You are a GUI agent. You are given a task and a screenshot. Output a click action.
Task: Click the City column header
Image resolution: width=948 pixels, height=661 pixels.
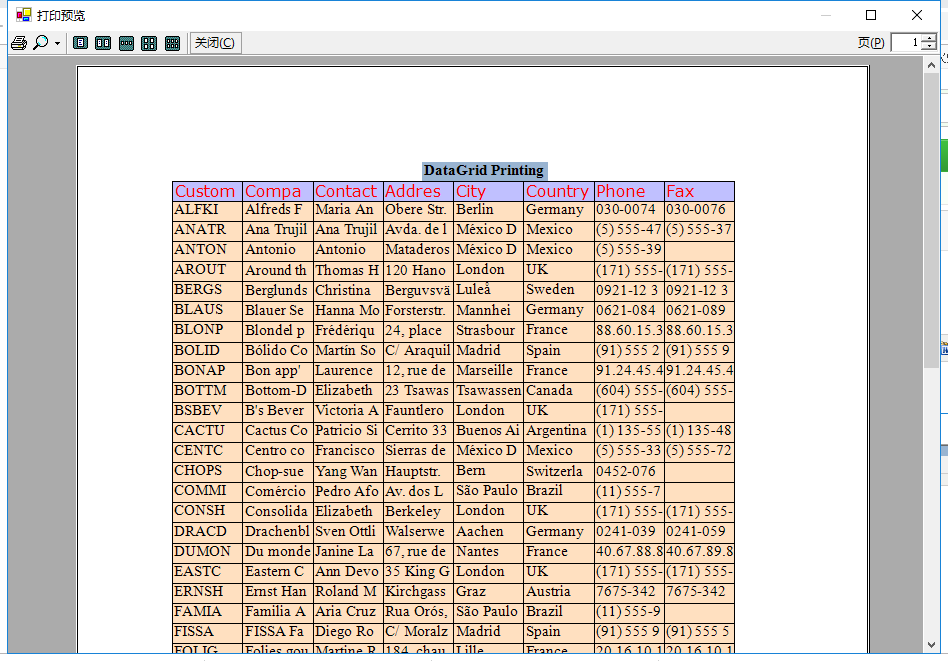tap(488, 192)
